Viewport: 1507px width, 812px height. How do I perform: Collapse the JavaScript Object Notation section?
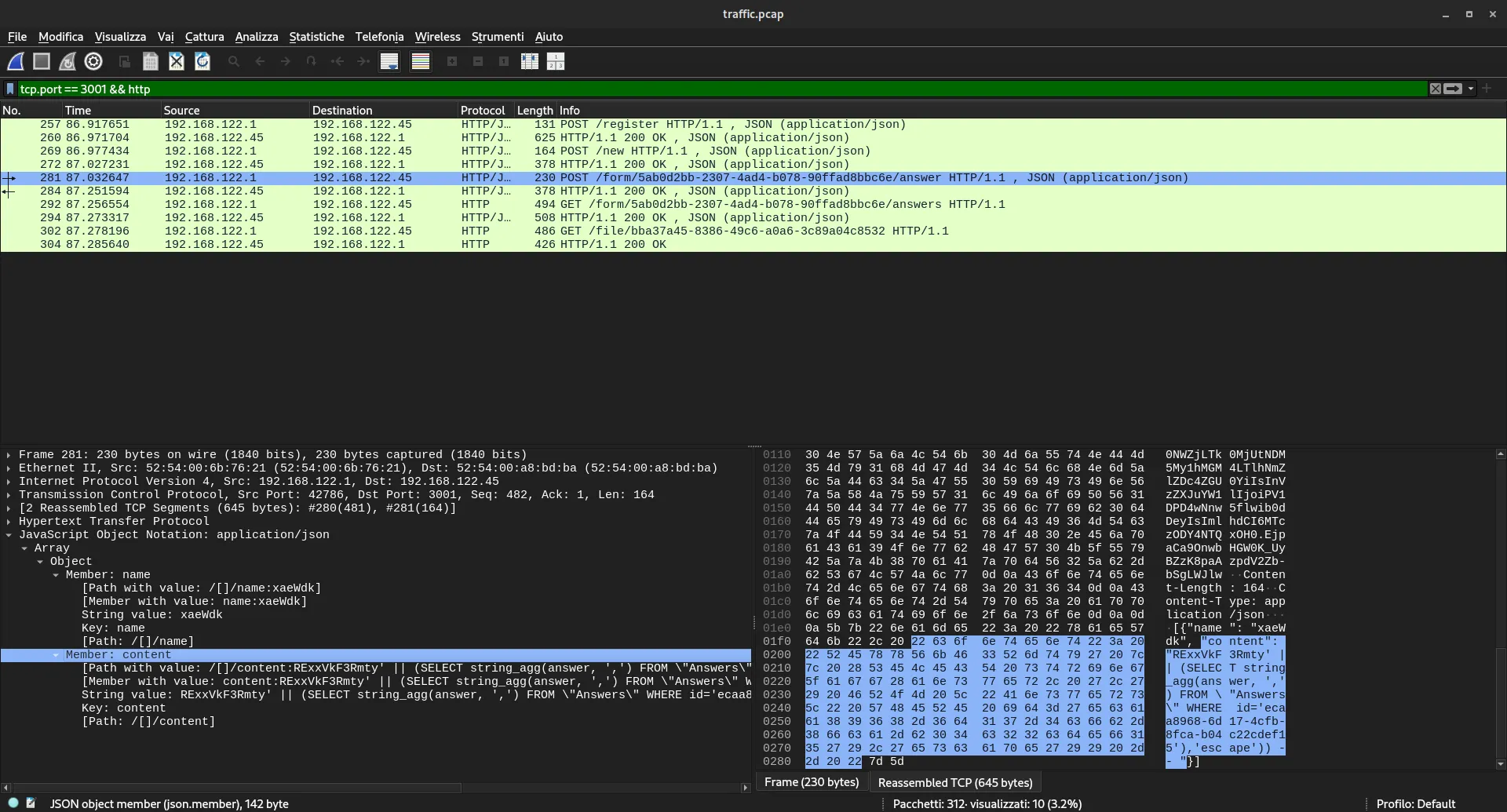click(x=8, y=534)
